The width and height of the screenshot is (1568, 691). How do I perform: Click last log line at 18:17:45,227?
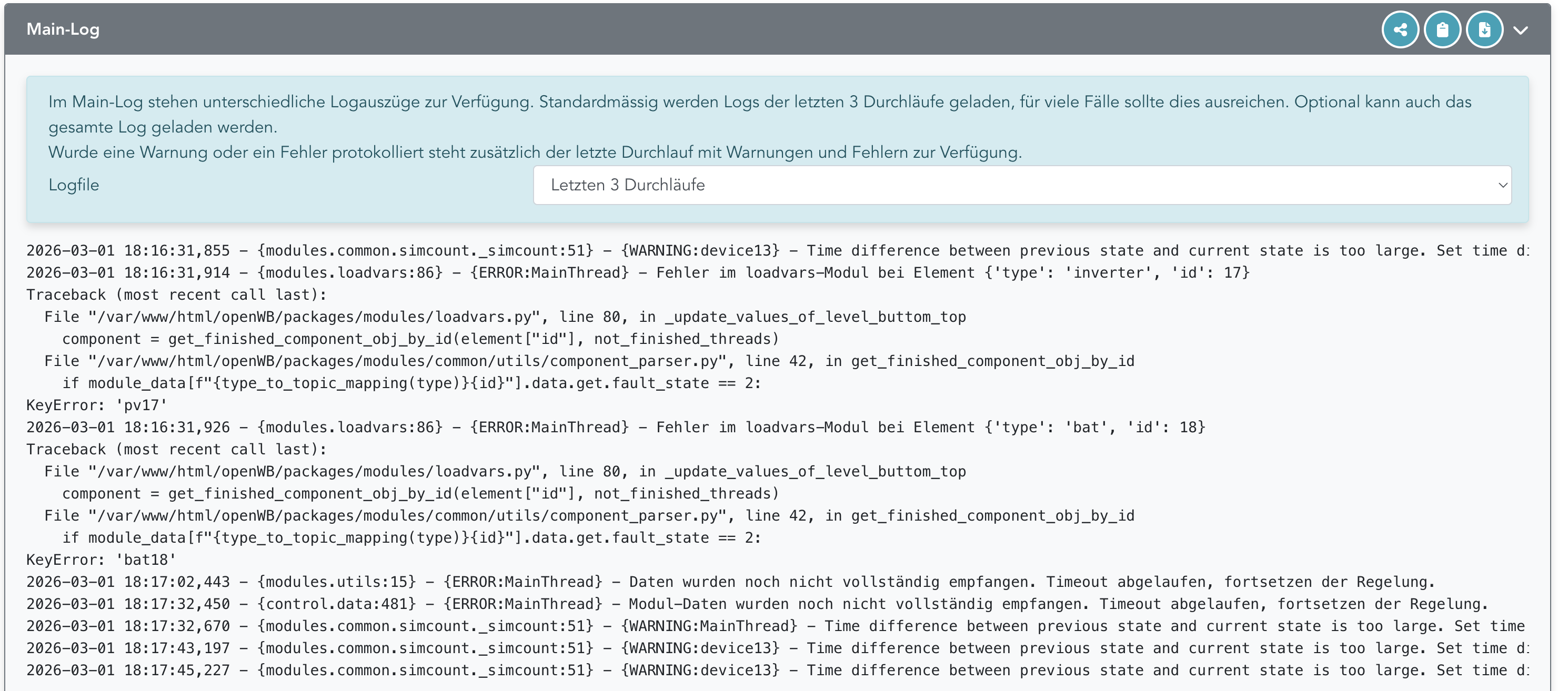click(777, 670)
